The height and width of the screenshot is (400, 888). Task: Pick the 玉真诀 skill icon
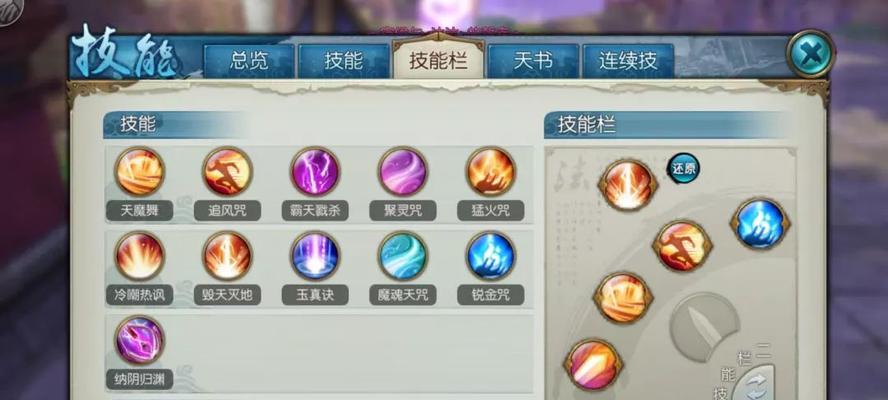(315, 256)
